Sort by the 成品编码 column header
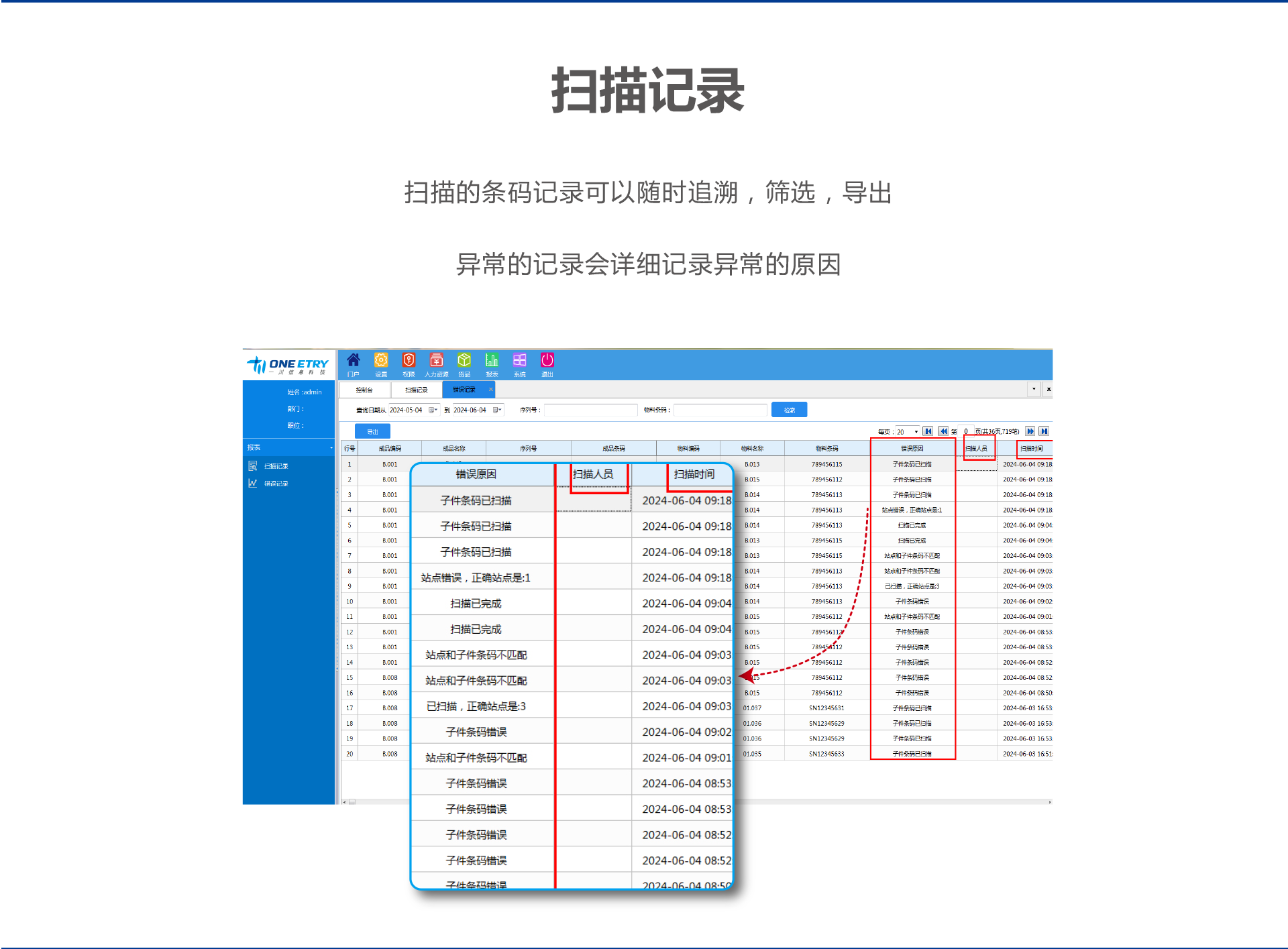Viewport: 1288px width, 949px height. pos(390,448)
